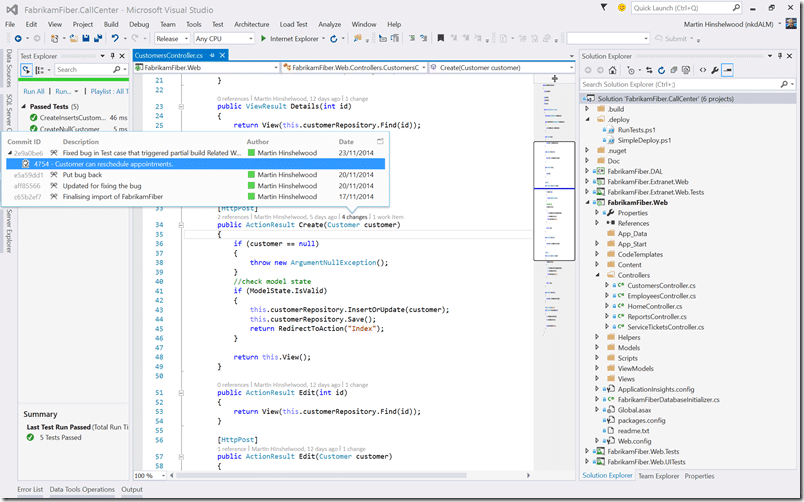
Task: Click the editor horizontal scrollbar thumb
Action: (x=321, y=475)
